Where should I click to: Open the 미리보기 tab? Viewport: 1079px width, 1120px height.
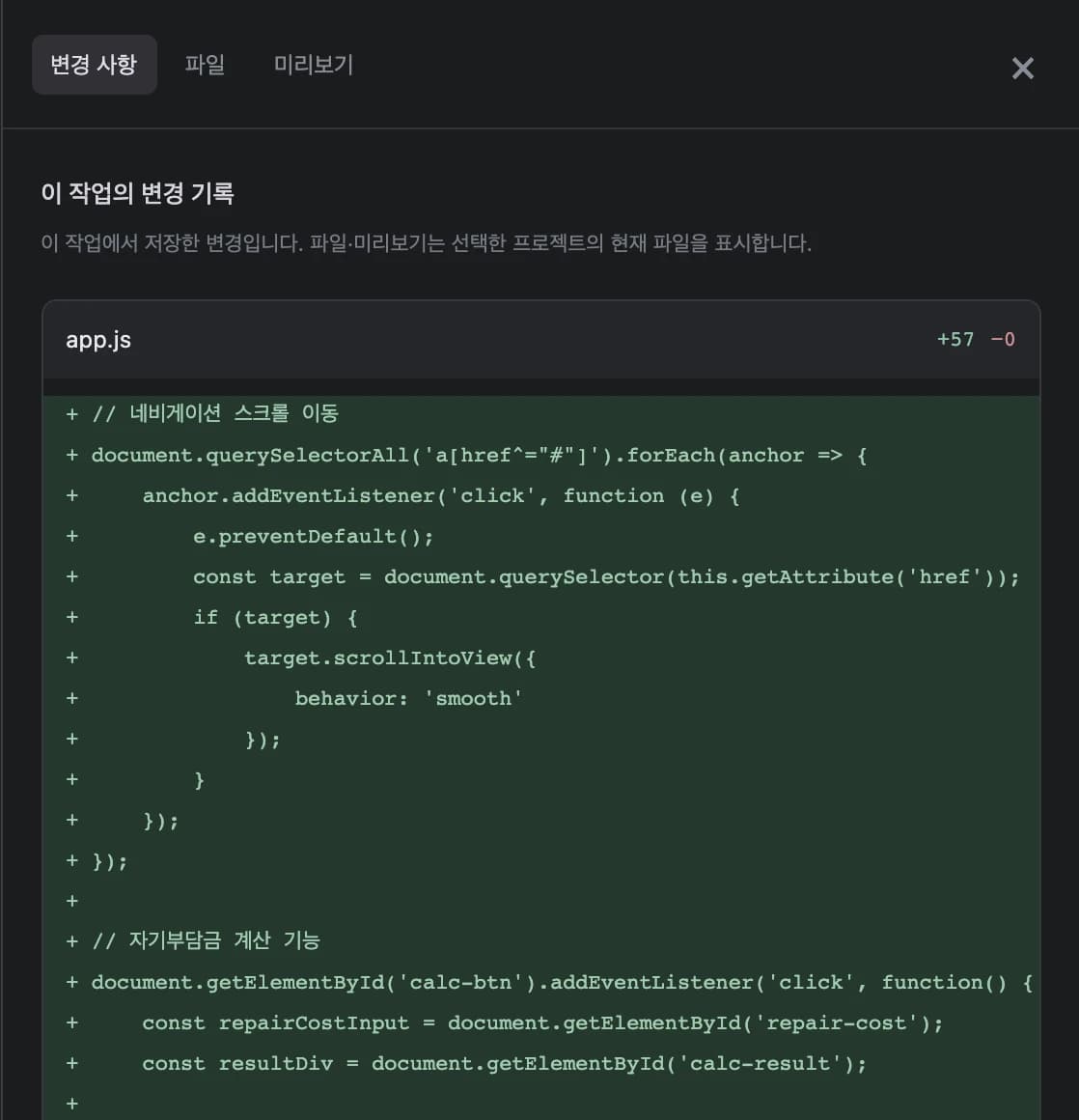(x=314, y=65)
